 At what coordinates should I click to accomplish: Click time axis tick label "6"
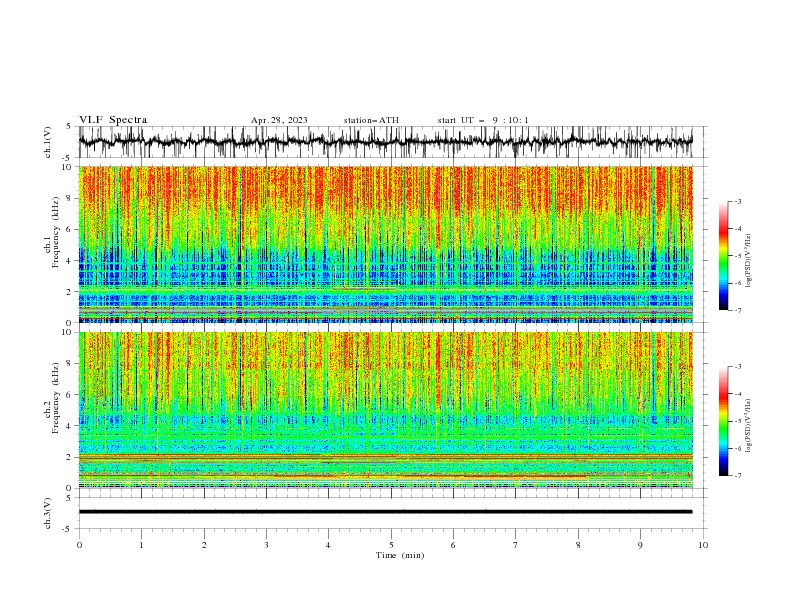click(453, 545)
